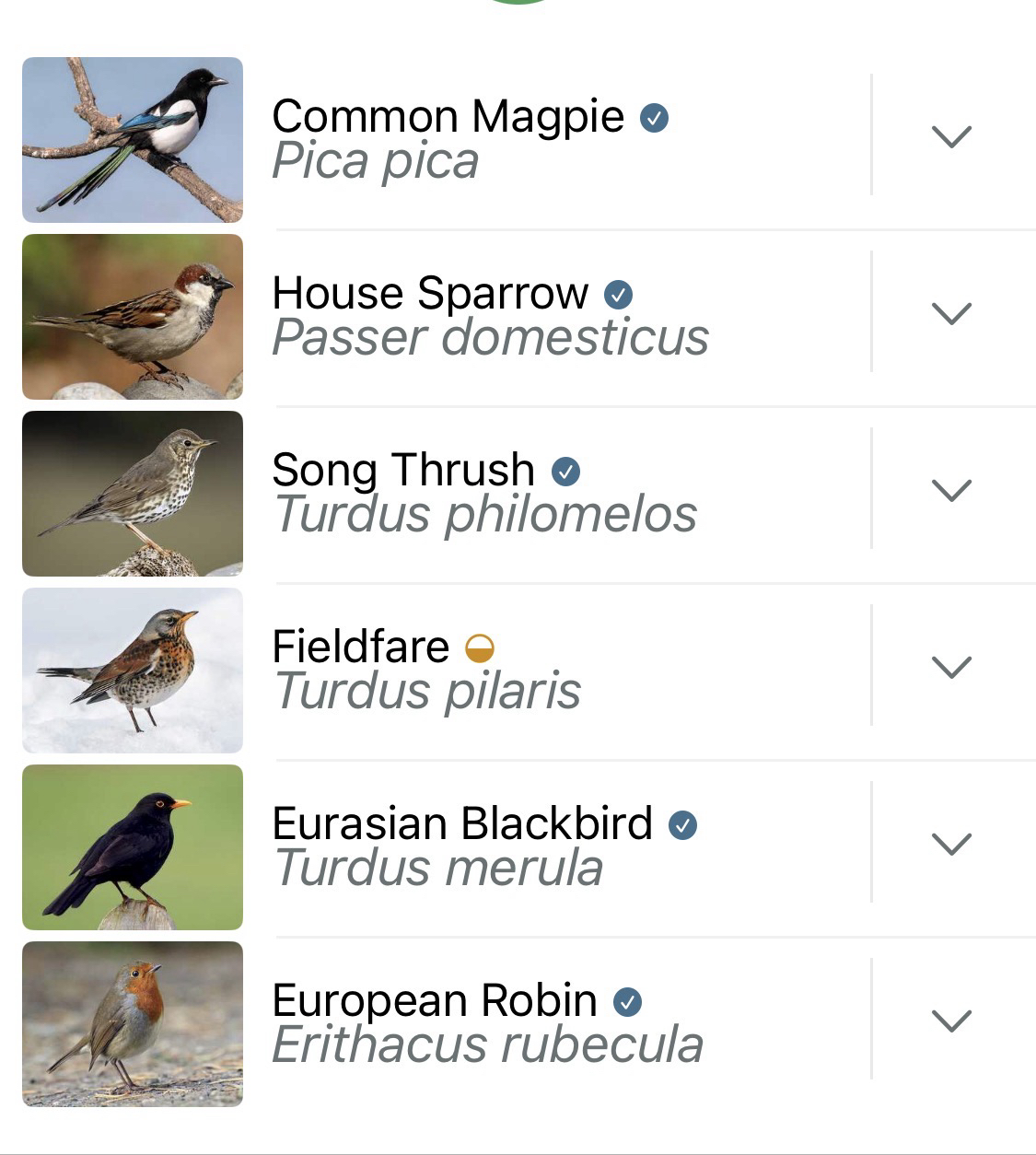
Task: Tap the Fieldfare bird photo
Action: (x=133, y=671)
